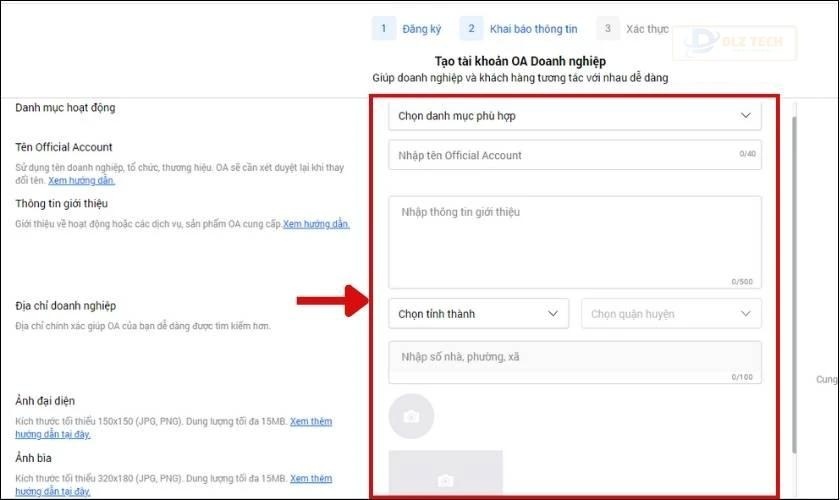The width and height of the screenshot is (840, 500).
Task: Click the step 2 number badge
Action: point(471,29)
